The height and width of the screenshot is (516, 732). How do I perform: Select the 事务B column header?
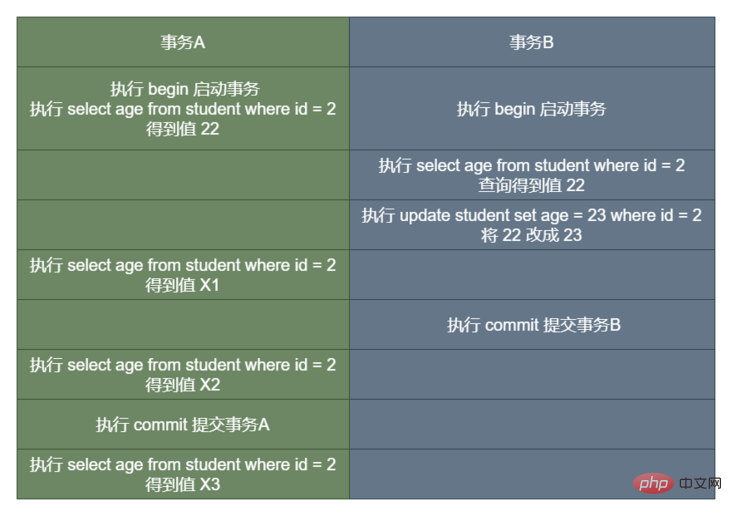532,42
